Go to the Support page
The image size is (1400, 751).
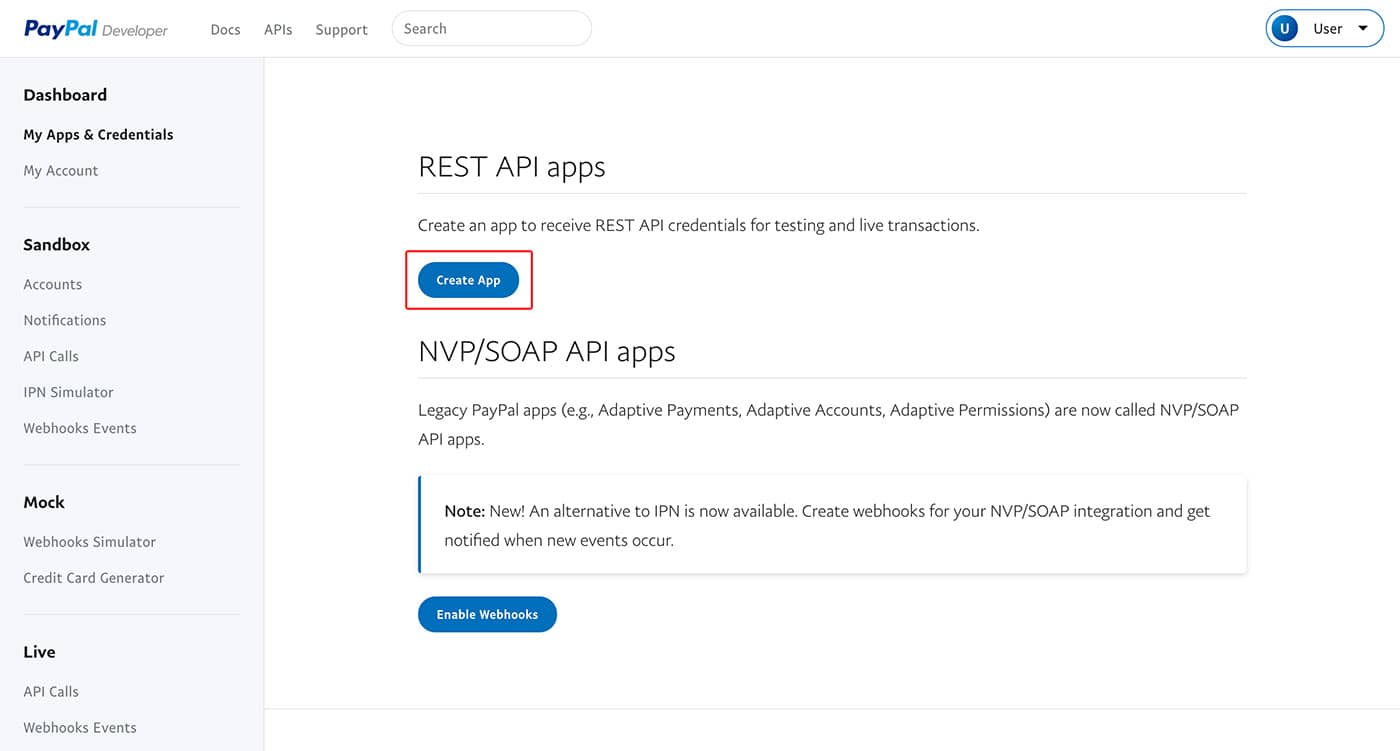(341, 30)
